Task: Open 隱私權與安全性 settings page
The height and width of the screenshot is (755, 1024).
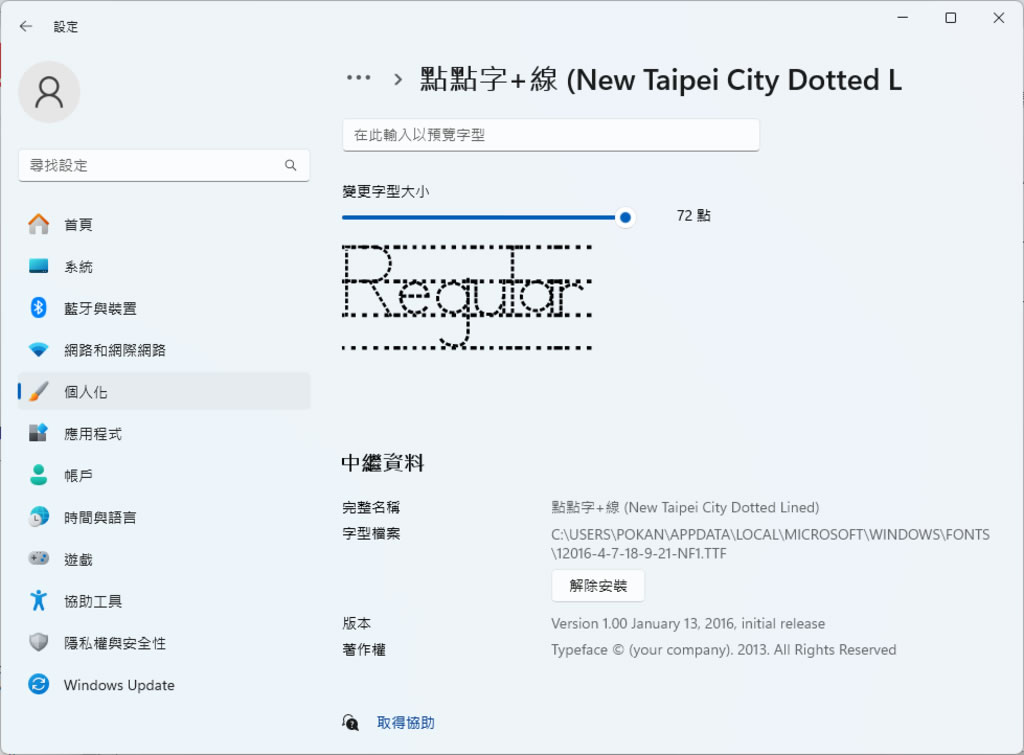Action: point(114,643)
